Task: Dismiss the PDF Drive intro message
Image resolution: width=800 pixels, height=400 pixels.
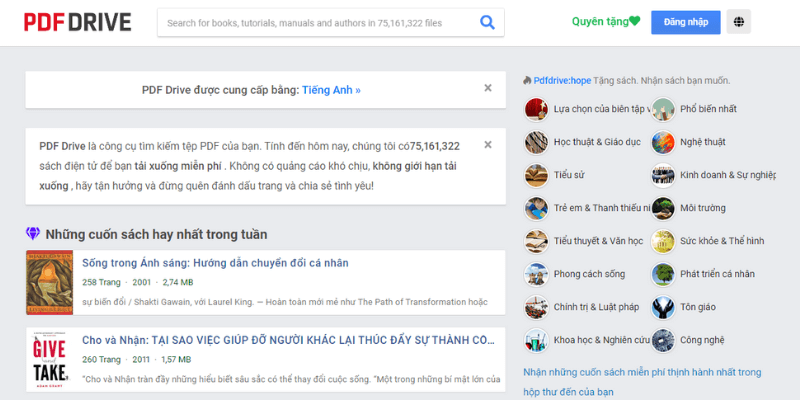Action: (488, 145)
